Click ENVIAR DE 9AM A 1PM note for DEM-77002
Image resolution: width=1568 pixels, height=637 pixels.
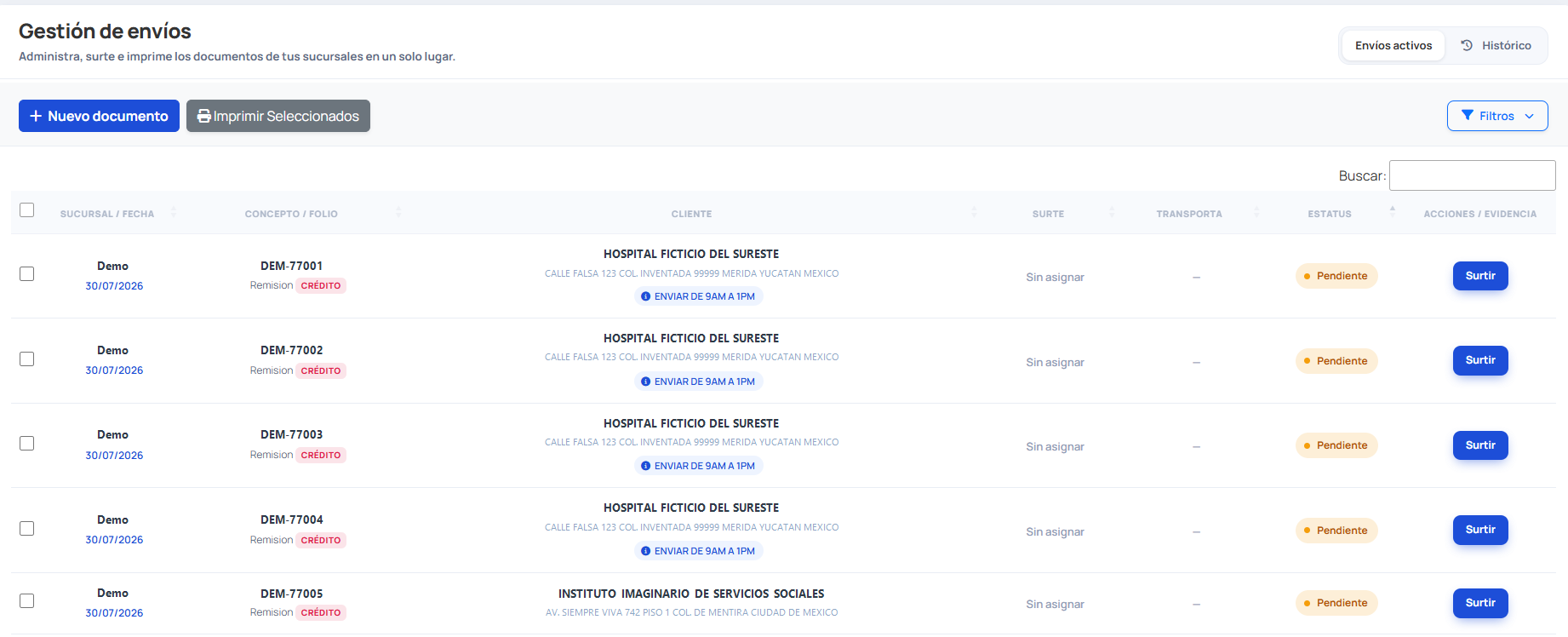(699, 382)
